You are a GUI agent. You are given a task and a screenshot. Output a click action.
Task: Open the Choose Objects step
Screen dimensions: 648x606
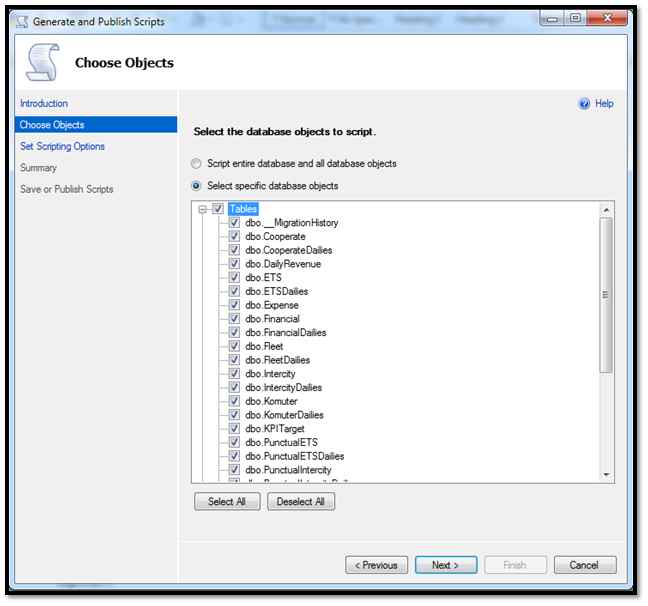(96, 124)
